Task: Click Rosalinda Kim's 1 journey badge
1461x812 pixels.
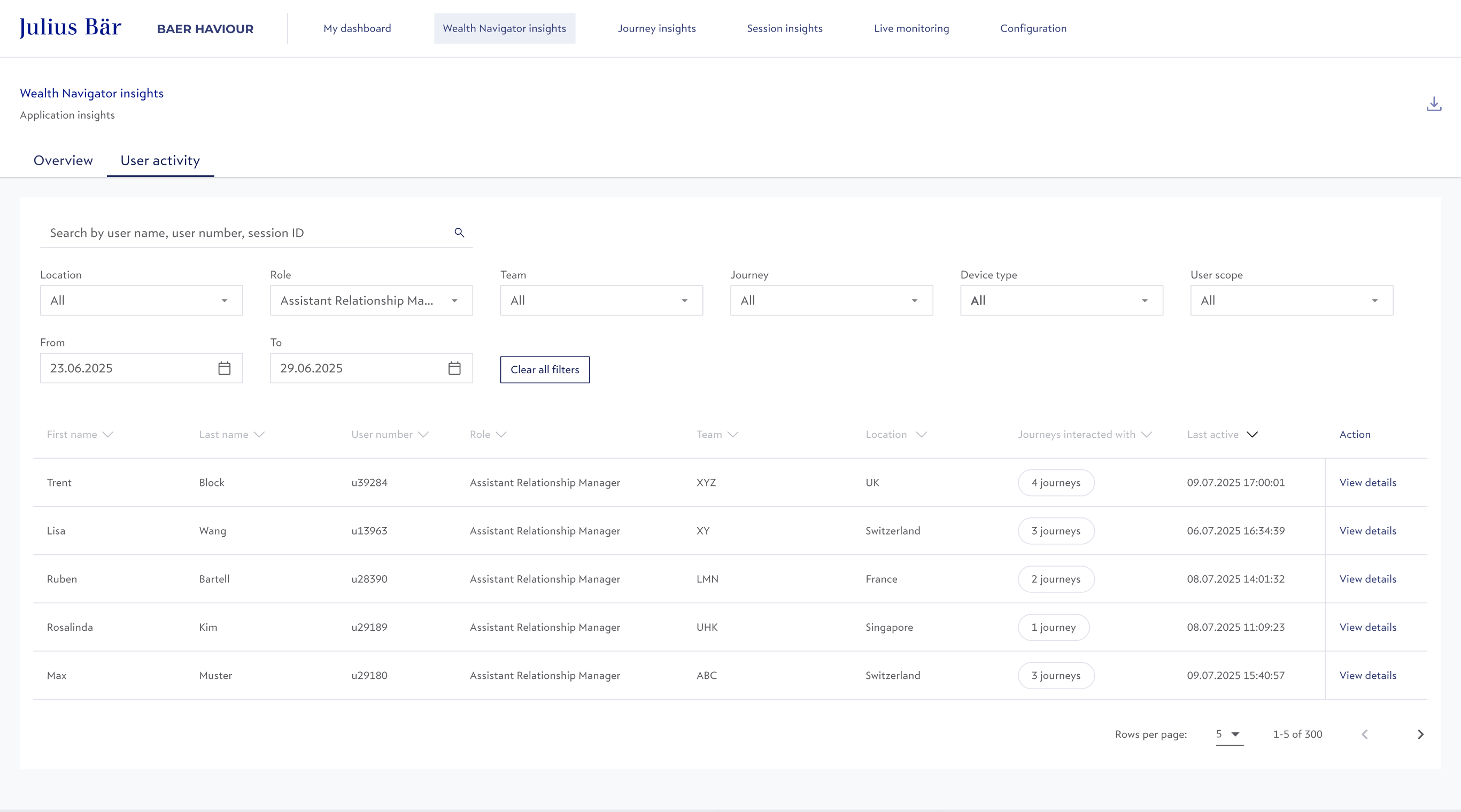Action: click(1053, 627)
